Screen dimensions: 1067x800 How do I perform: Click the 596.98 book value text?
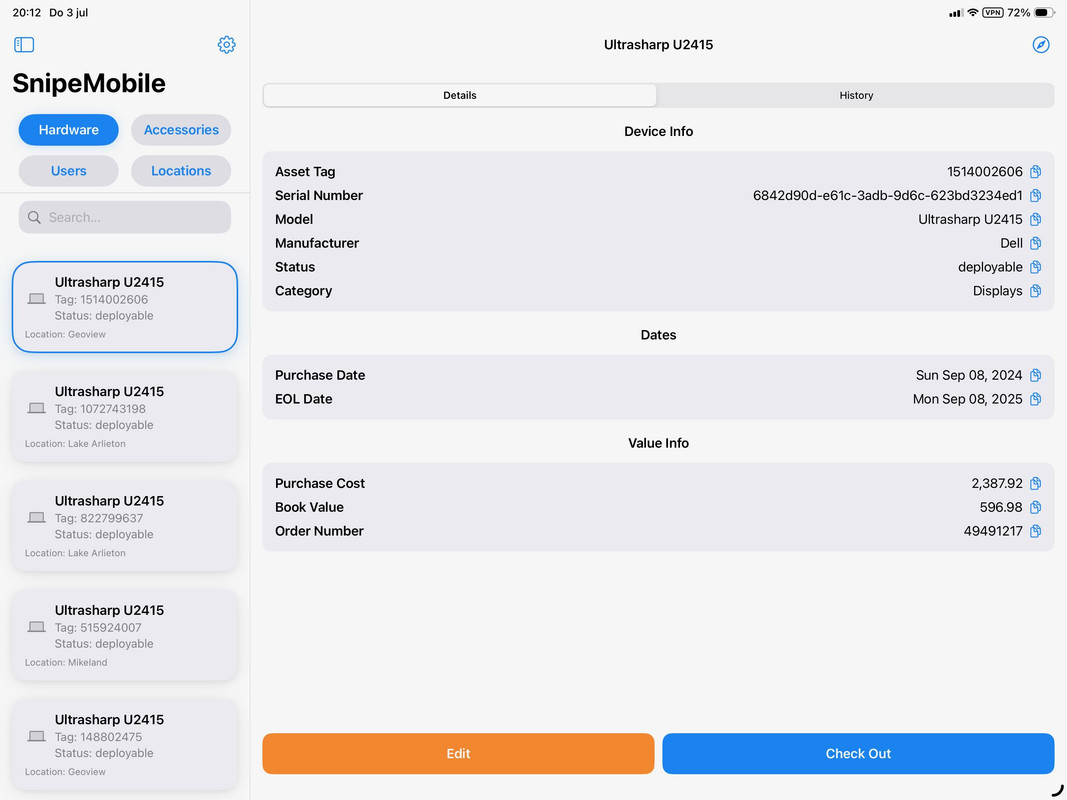[x=1001, y=507]
